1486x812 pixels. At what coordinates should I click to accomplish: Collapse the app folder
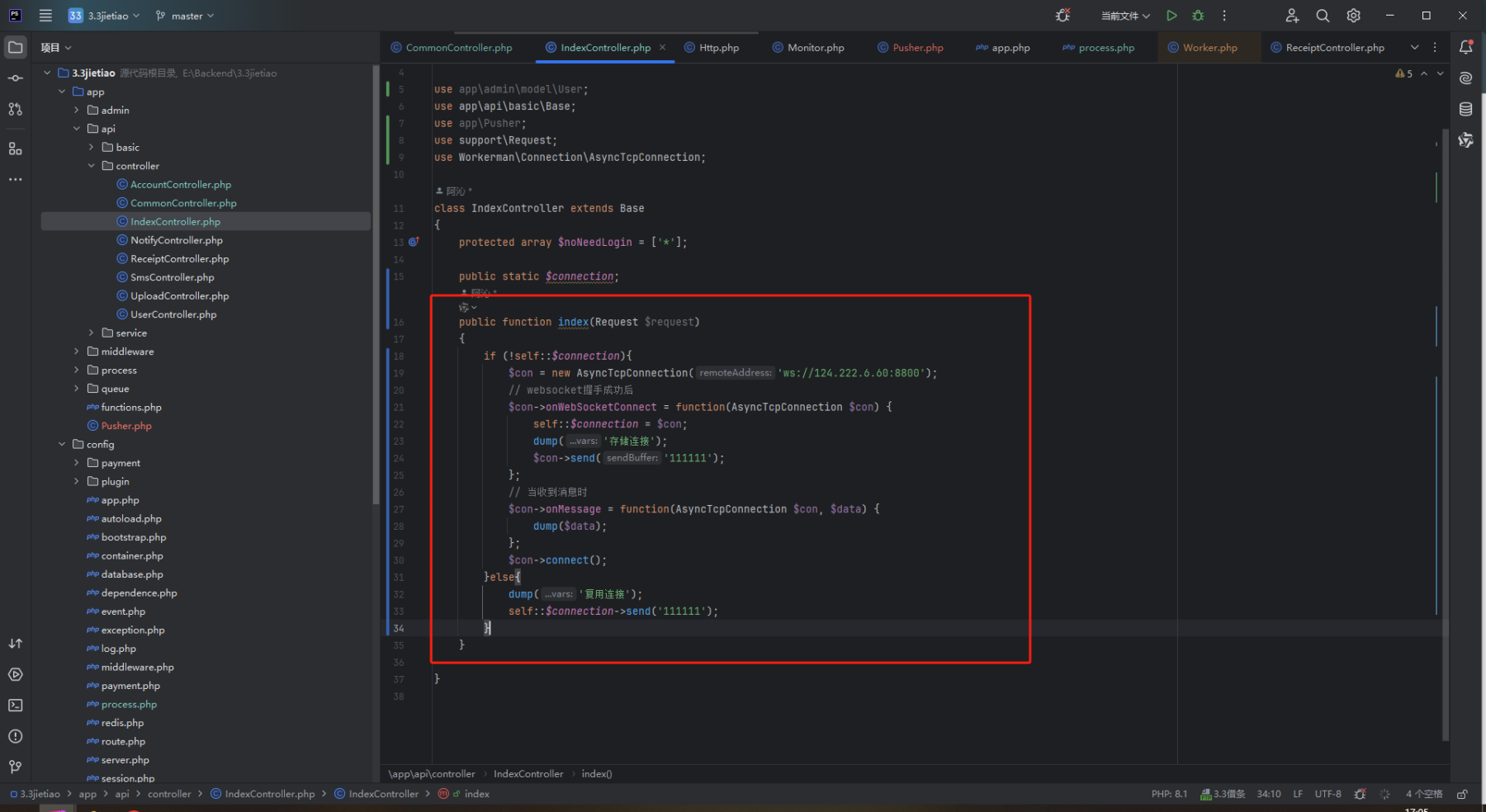[x=62, y=92]
